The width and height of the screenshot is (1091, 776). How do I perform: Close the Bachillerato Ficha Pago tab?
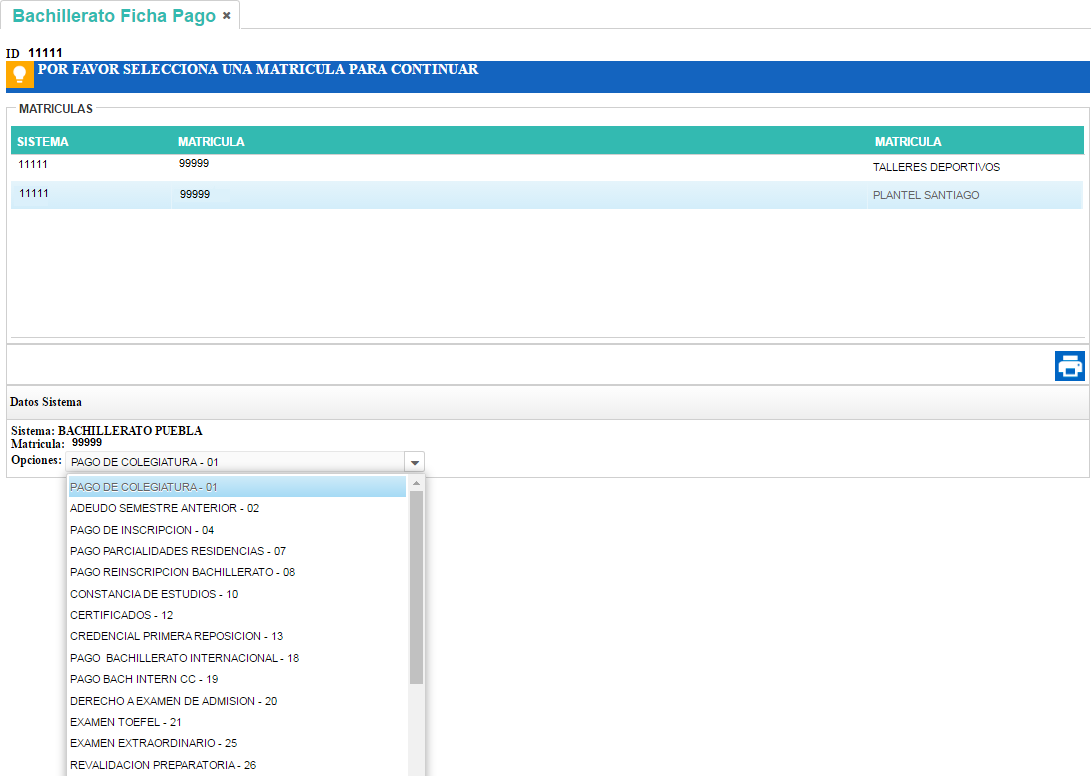[226, 16]
